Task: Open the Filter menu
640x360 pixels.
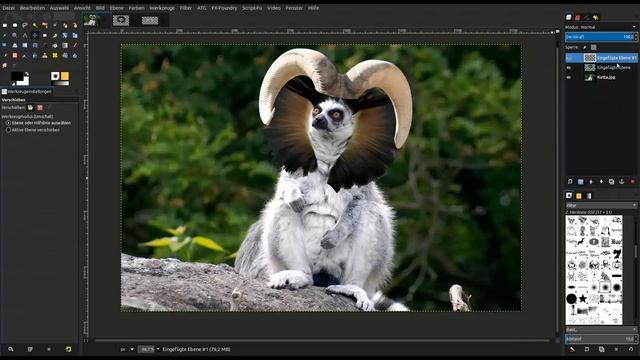Action: pos(186,8)
